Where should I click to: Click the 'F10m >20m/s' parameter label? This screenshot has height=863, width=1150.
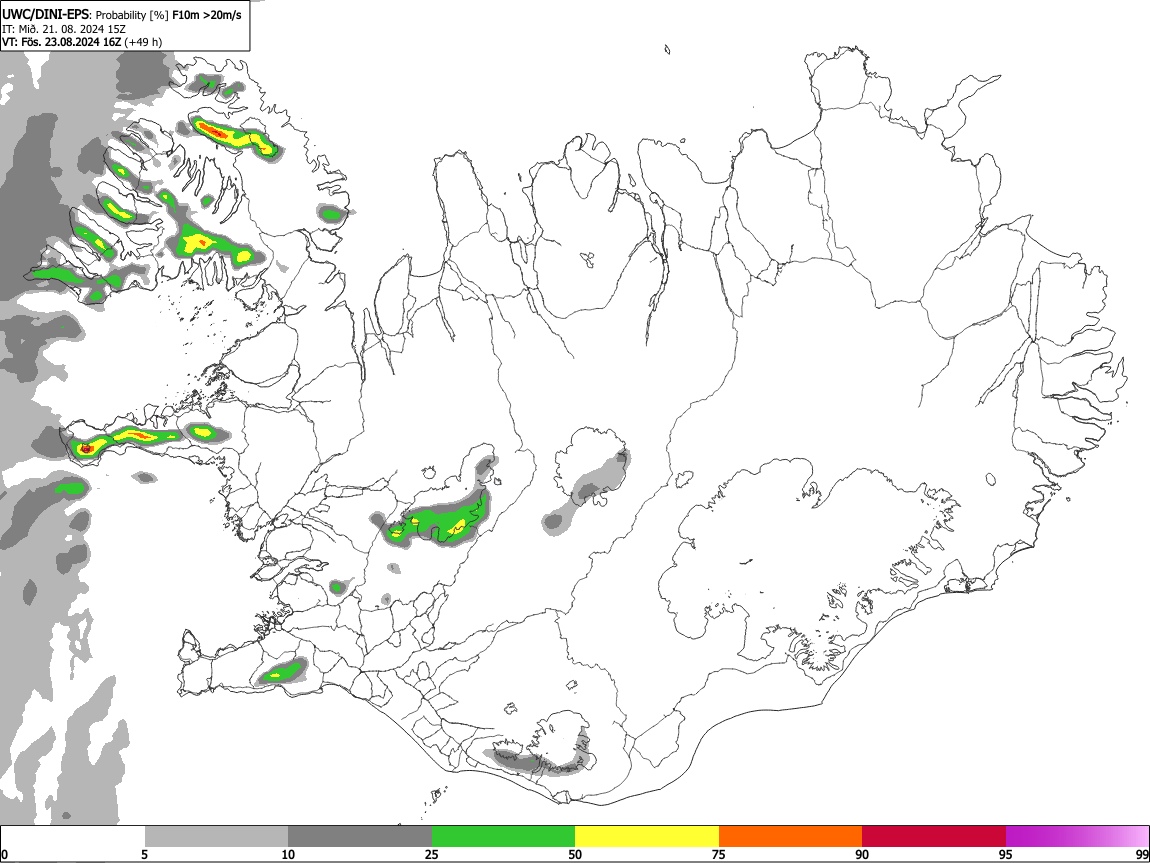click(206, 15)
